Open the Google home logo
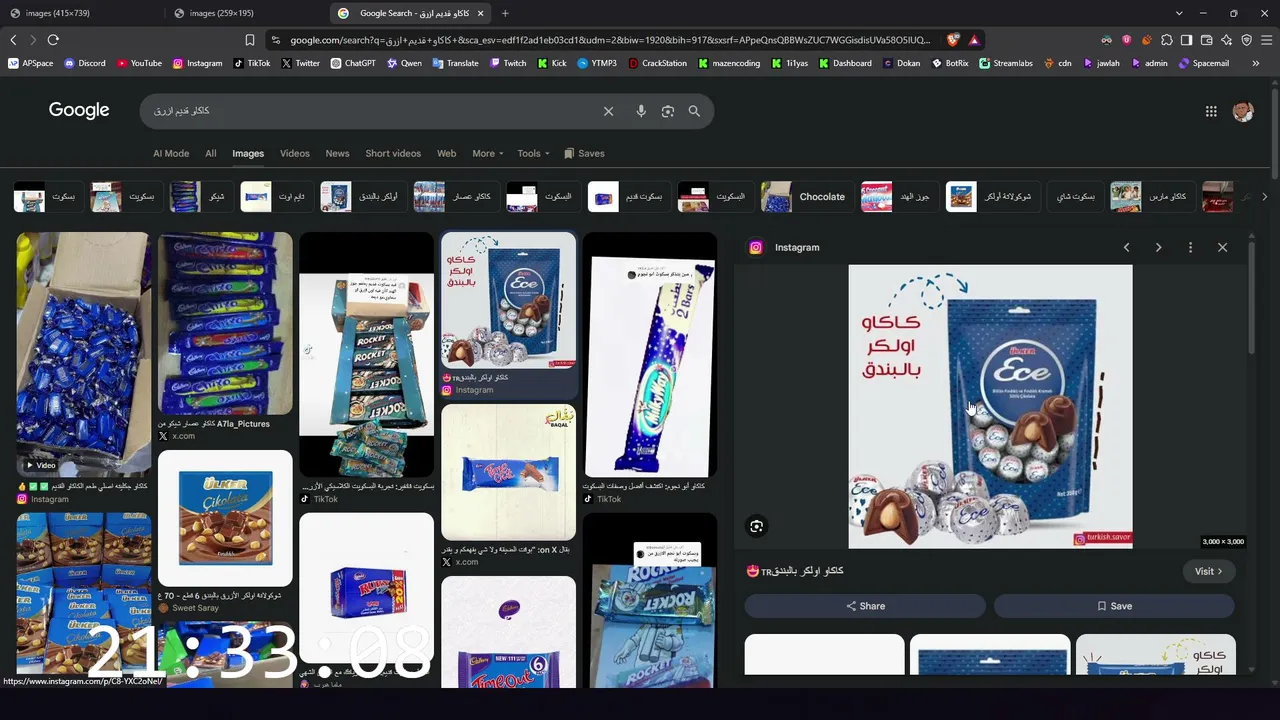 (79, 110)
